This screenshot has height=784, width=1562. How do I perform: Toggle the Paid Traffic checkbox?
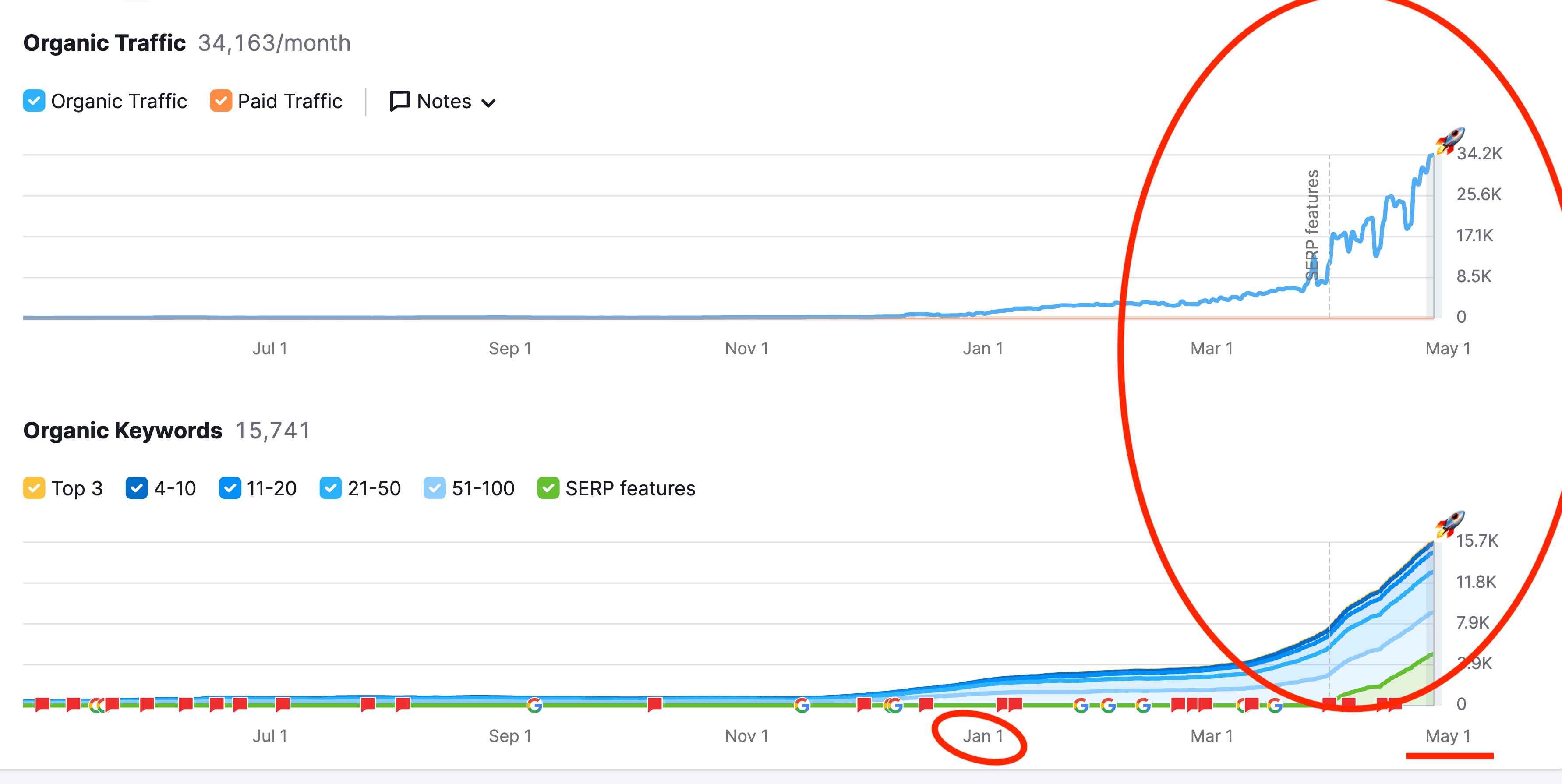(221, 101)
